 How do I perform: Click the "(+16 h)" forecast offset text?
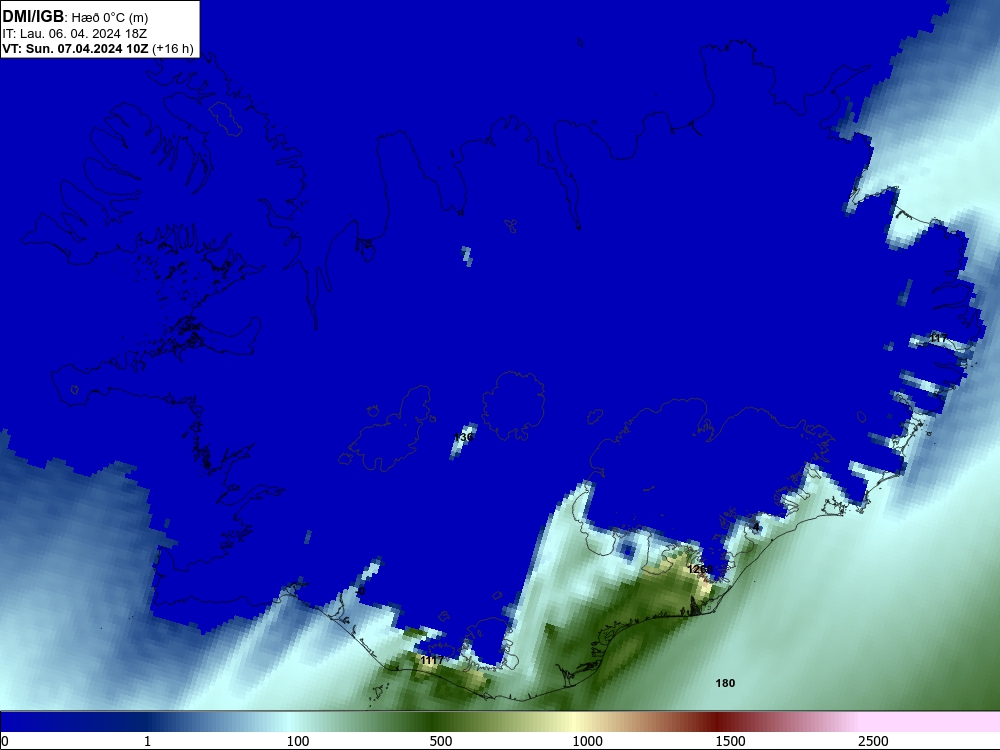tap(173, 49)
